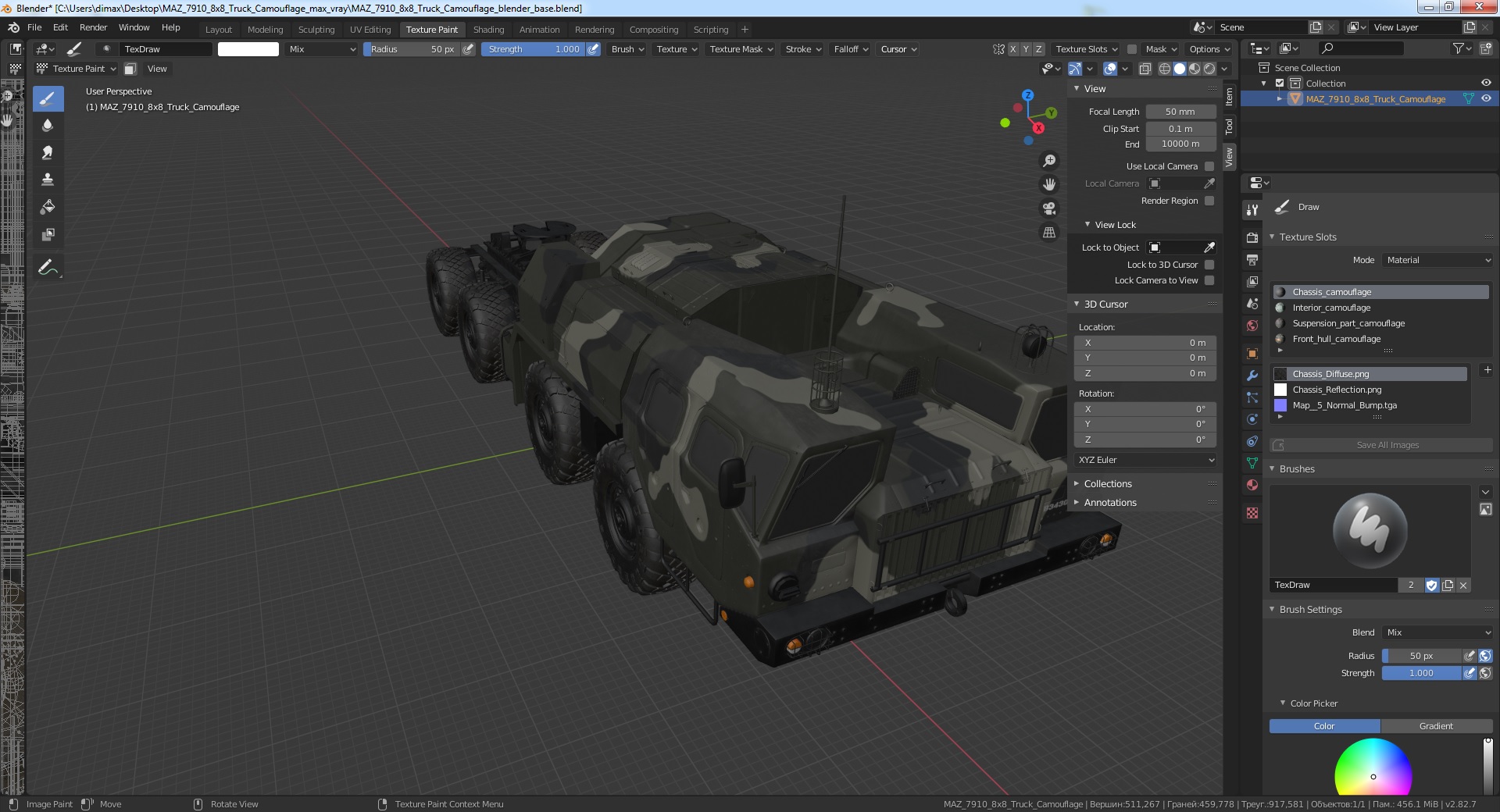Viewport: 1500px width, 812px height.
Task: Click the zoom view magnifier icon
Action: [1049, 160]
